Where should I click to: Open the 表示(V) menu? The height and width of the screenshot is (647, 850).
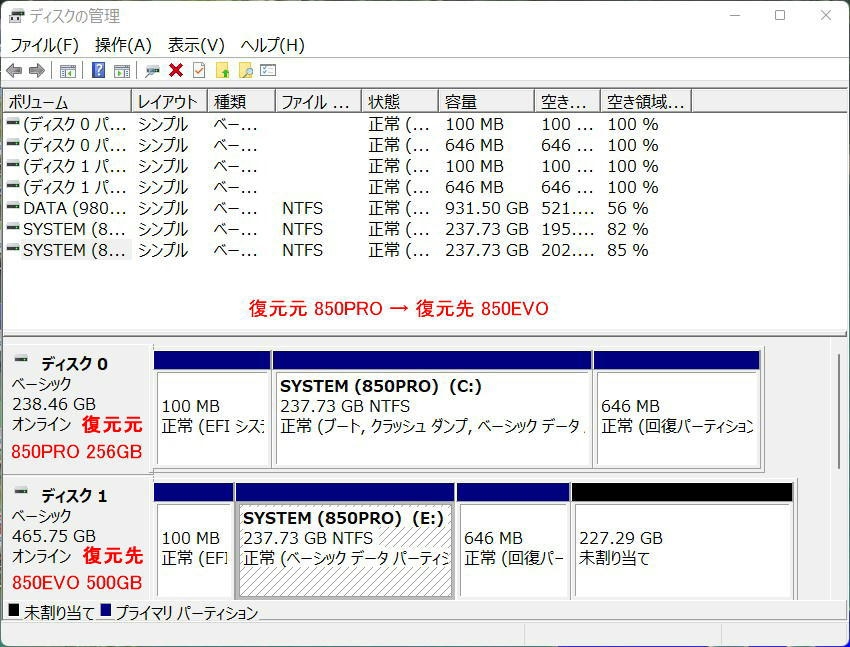click(196, 45)
